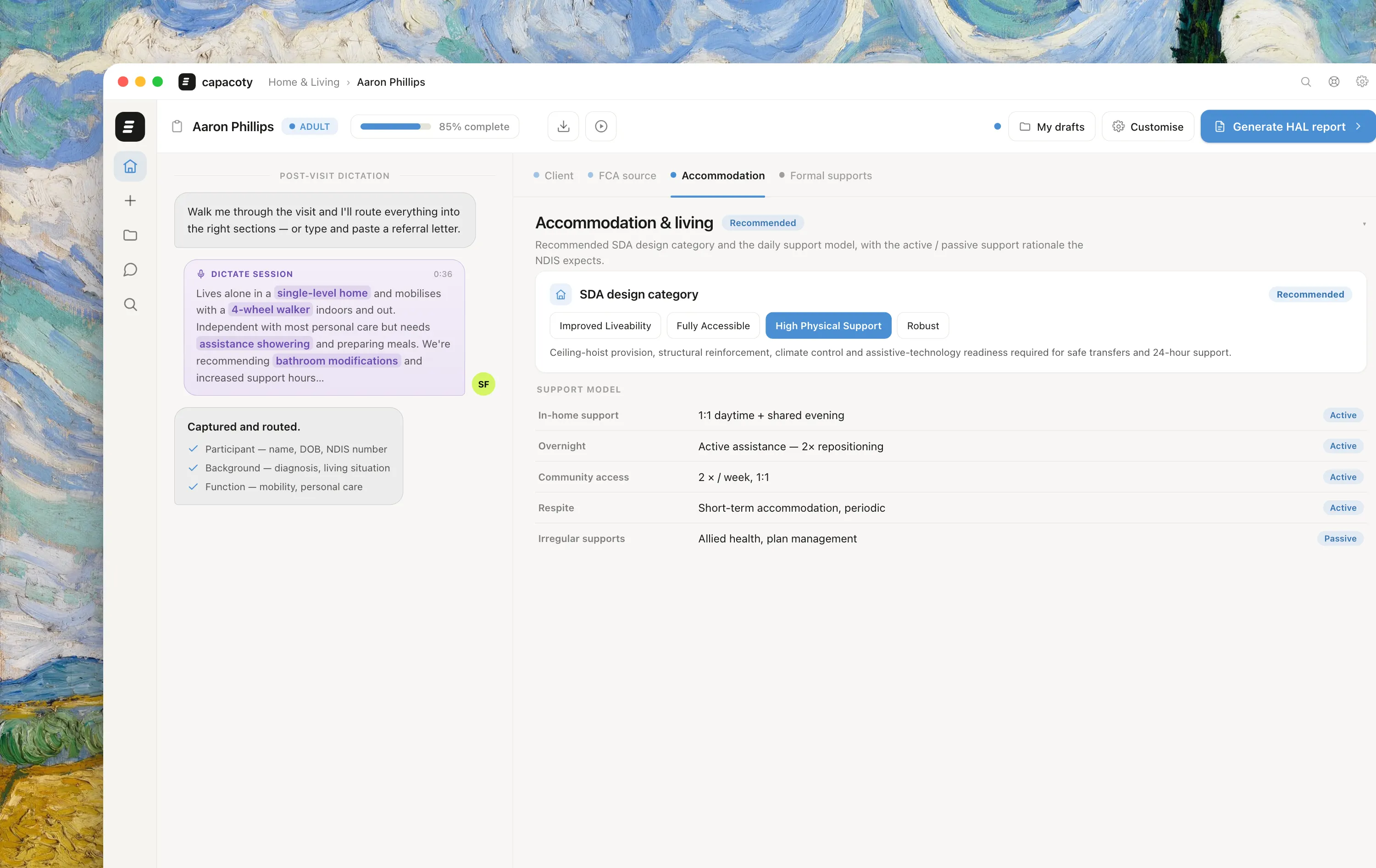Open the capacoty logo in sidebar
Image resolution: width=1376 pixels, height=868 pixels.
tap(130, 126)
